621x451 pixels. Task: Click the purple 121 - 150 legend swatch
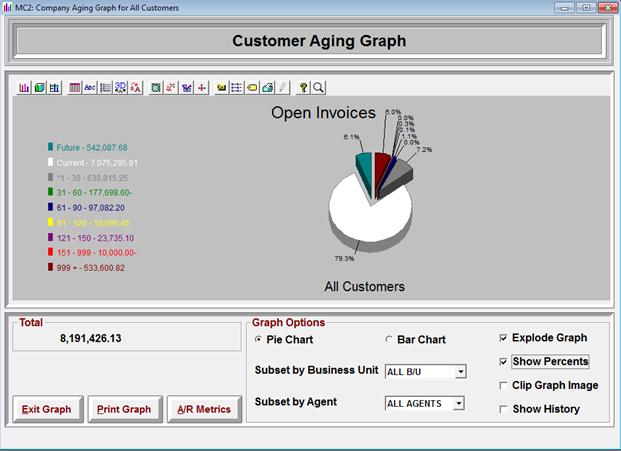coord(50,237)
